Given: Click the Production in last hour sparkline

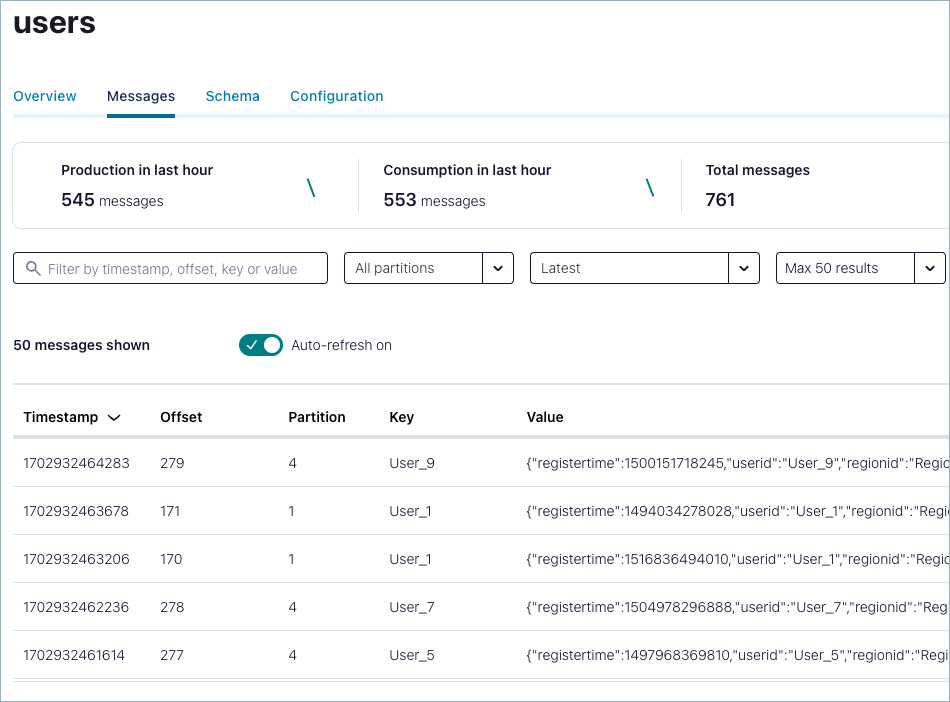Looking at the screenshot, I should 310,186.
